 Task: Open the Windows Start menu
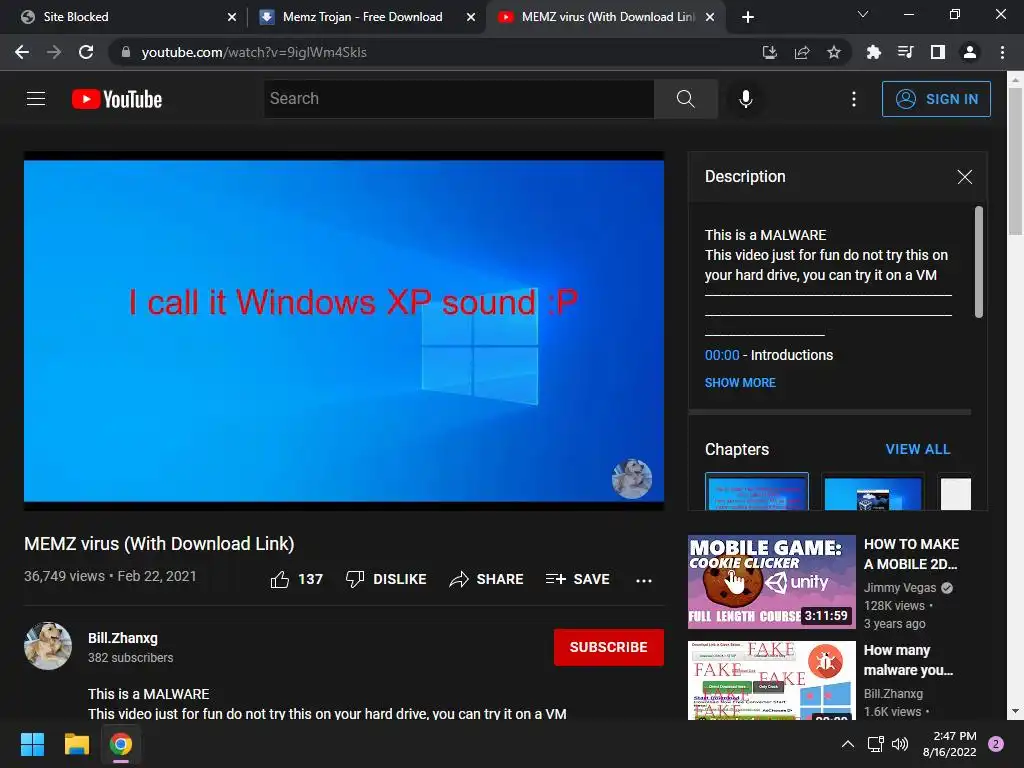point(32,744)
